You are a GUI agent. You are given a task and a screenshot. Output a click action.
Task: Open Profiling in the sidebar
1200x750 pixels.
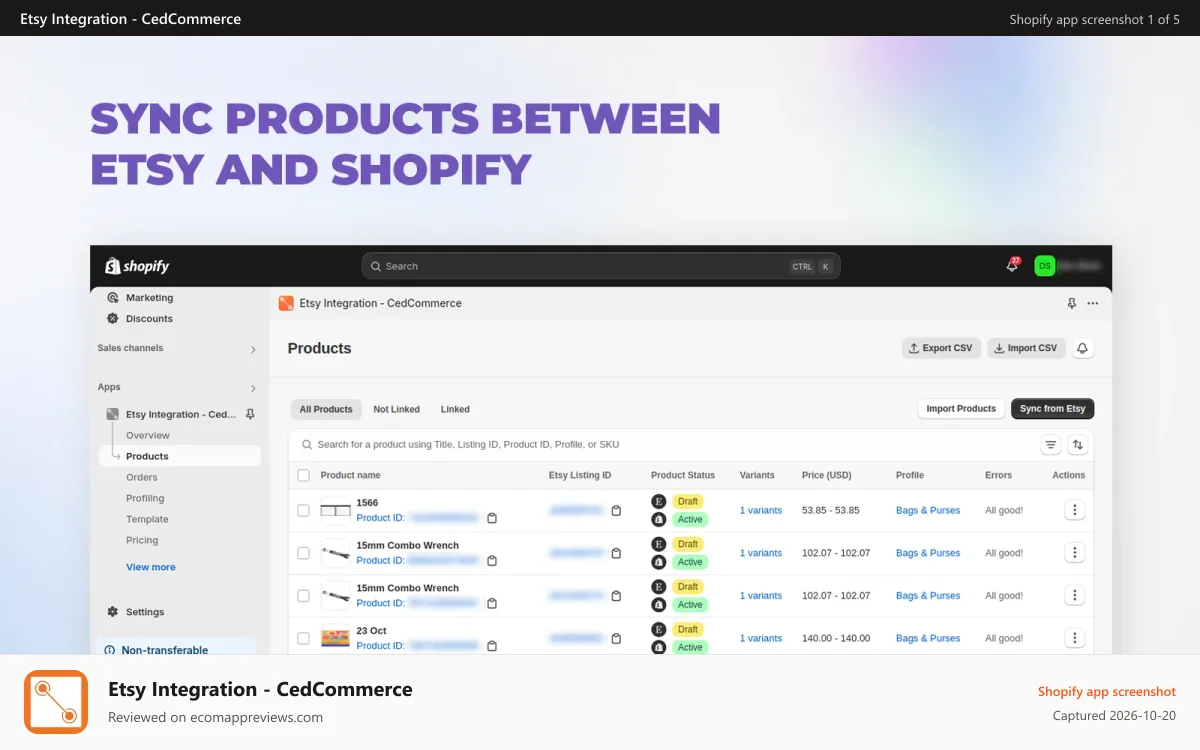145,498
